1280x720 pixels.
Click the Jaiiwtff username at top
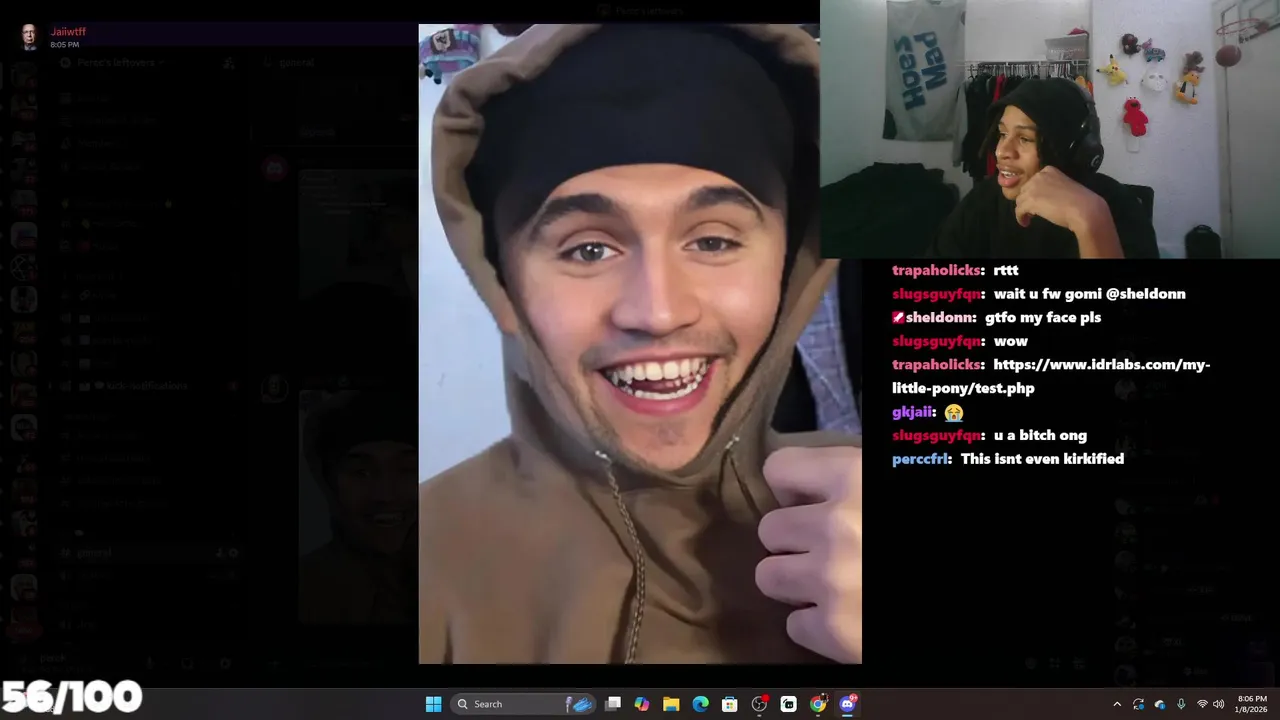click(x=68, y=32)
